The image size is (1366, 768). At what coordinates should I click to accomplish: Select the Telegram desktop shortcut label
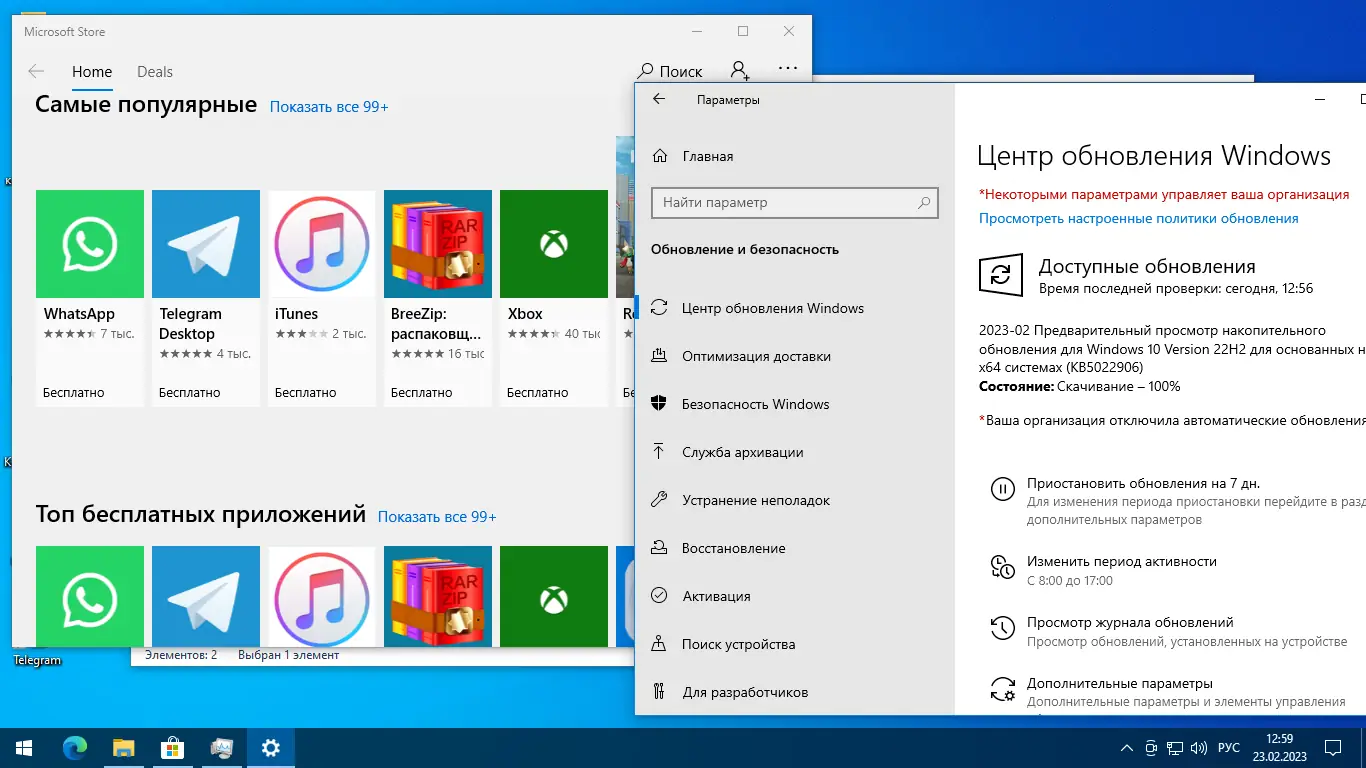(37, 661)
